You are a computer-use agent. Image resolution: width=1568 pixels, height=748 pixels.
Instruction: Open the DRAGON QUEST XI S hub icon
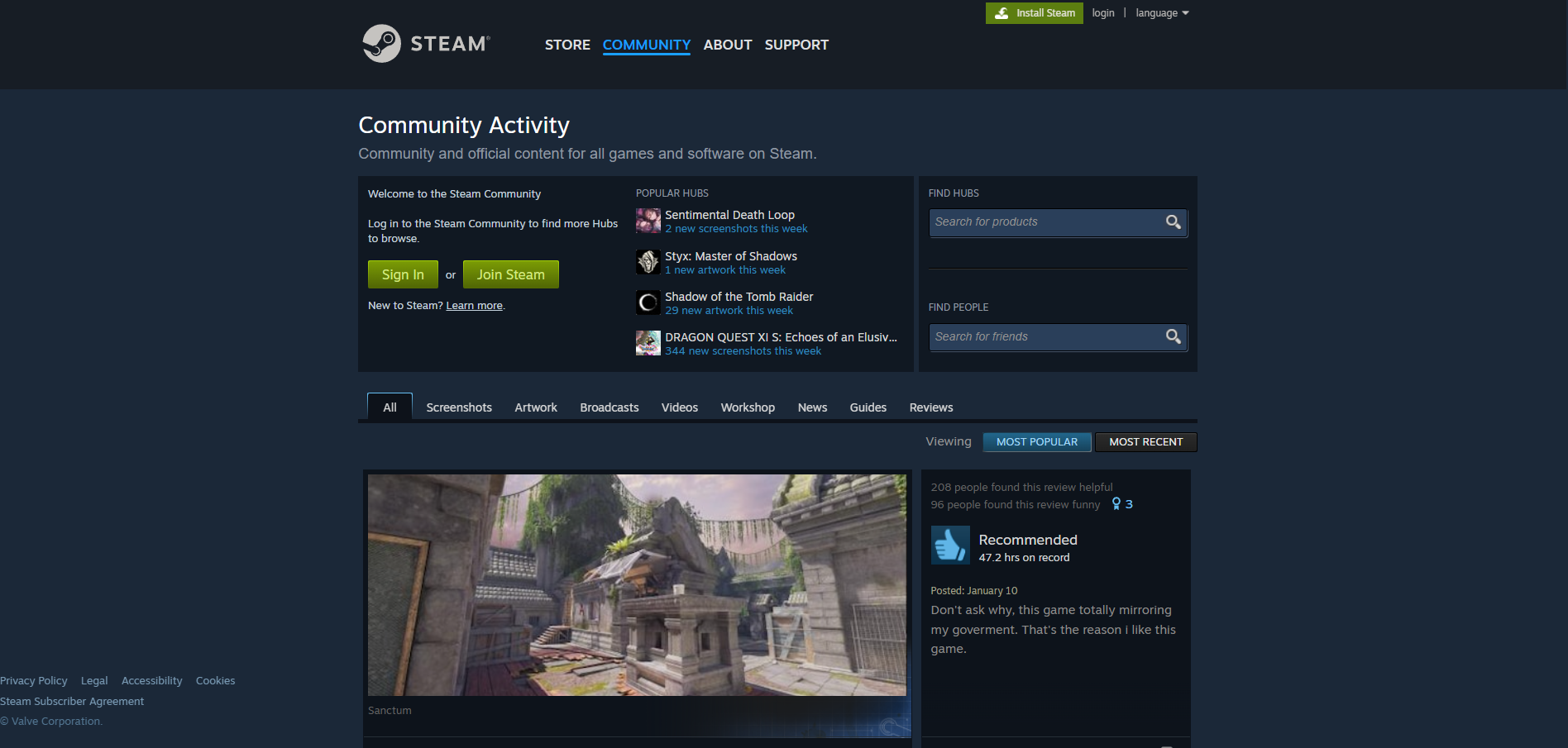(x=648, y=343)
